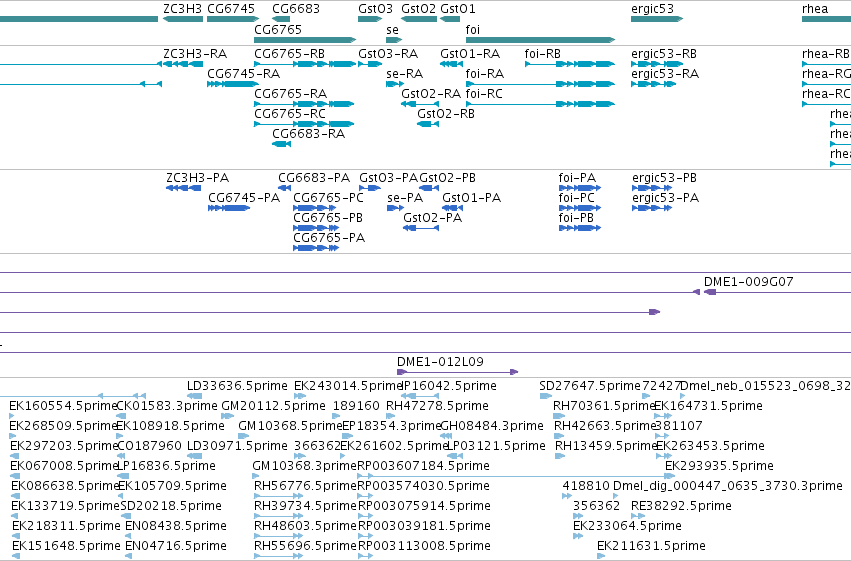Screen dimensions: 851x561
Task: Click the GstO3 gene label
Action: (x=376, y=9)
